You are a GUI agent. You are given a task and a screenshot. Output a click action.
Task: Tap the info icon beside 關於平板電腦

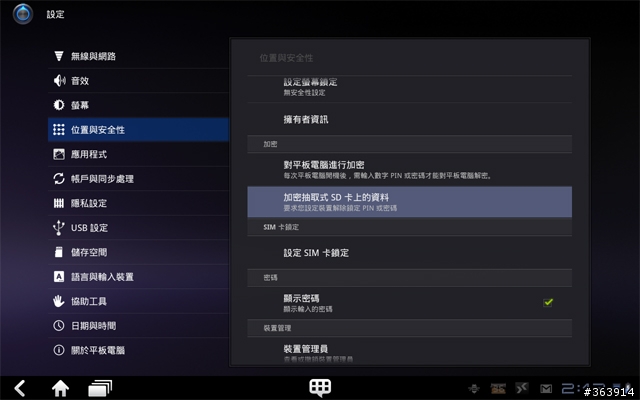click(x=59, y=350)
